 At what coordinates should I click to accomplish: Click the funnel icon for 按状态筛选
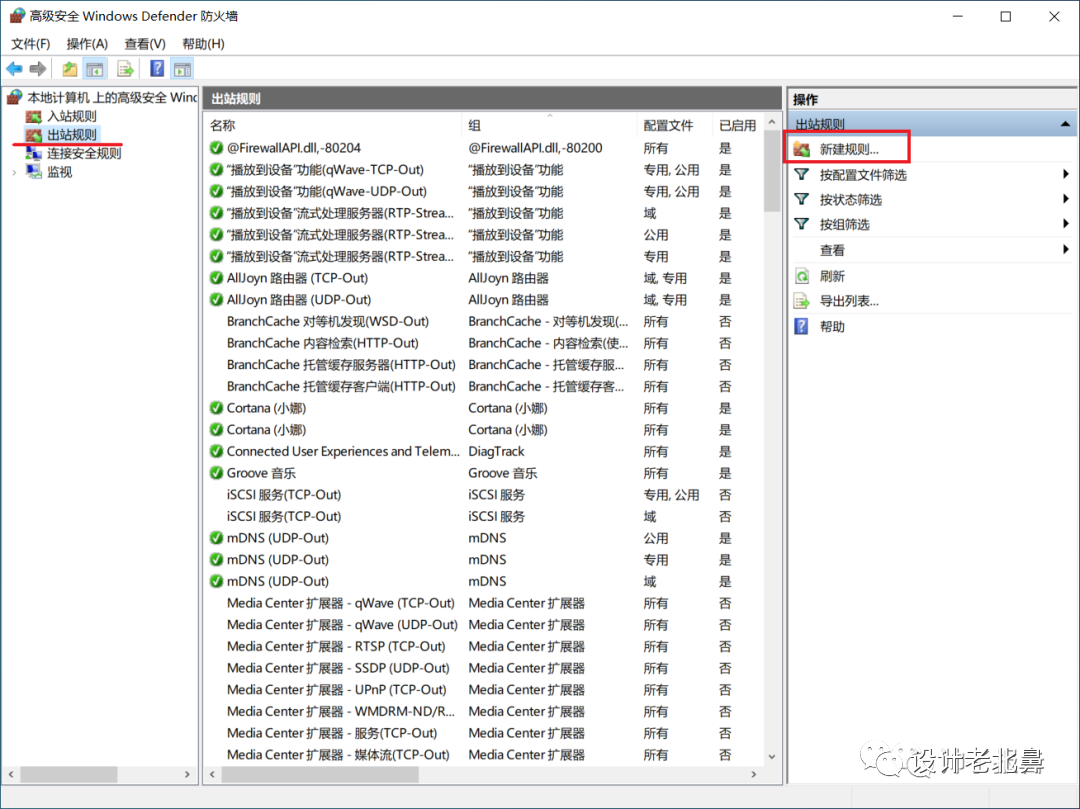(x=802, y=199)
